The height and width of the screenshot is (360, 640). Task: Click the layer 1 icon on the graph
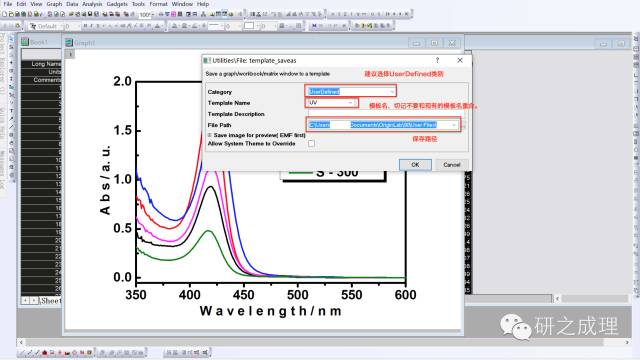[70, 54]
